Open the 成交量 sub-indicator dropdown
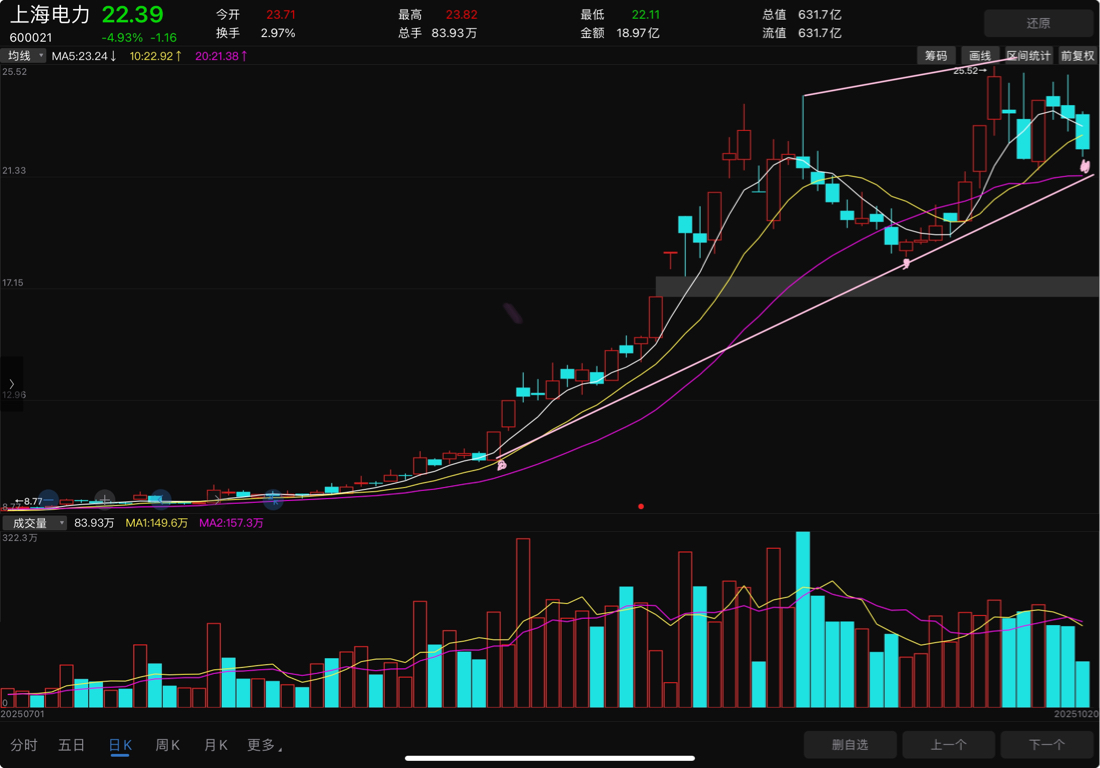1100x768 pixels. pos(34,523)
